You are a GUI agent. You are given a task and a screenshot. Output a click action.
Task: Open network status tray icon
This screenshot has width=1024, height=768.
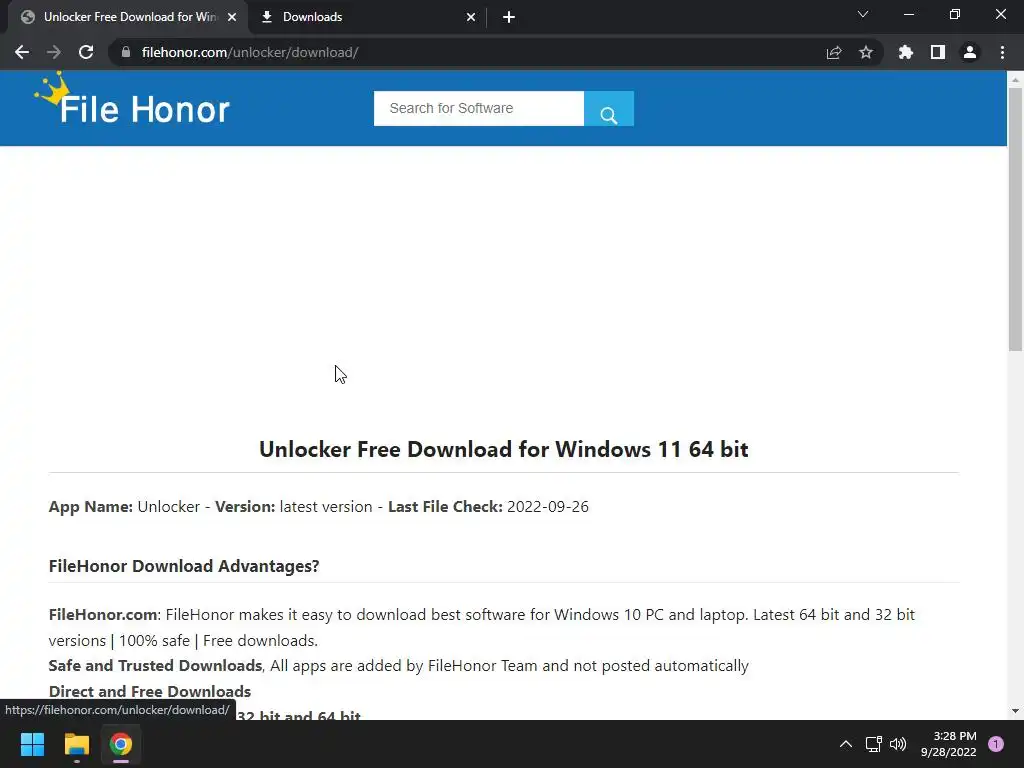(873, 744)
